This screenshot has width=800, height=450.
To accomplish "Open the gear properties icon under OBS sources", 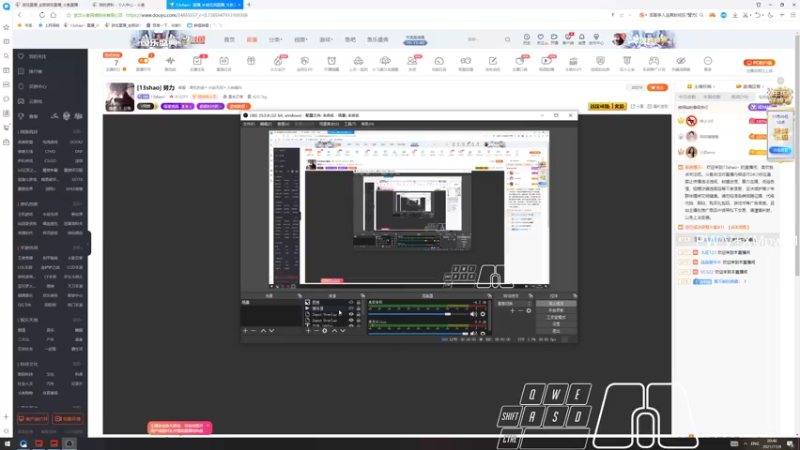I will tap(324, 331).
